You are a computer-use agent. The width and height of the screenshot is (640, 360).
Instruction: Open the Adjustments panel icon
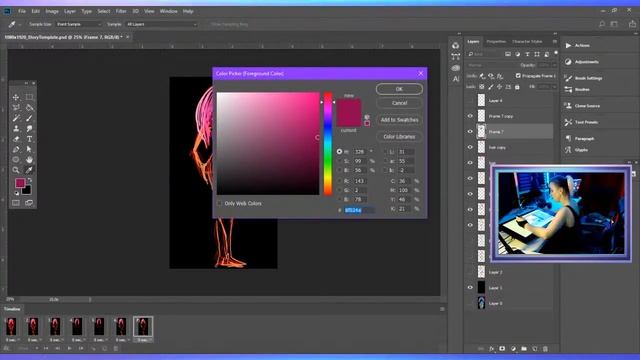pos(568,62)
